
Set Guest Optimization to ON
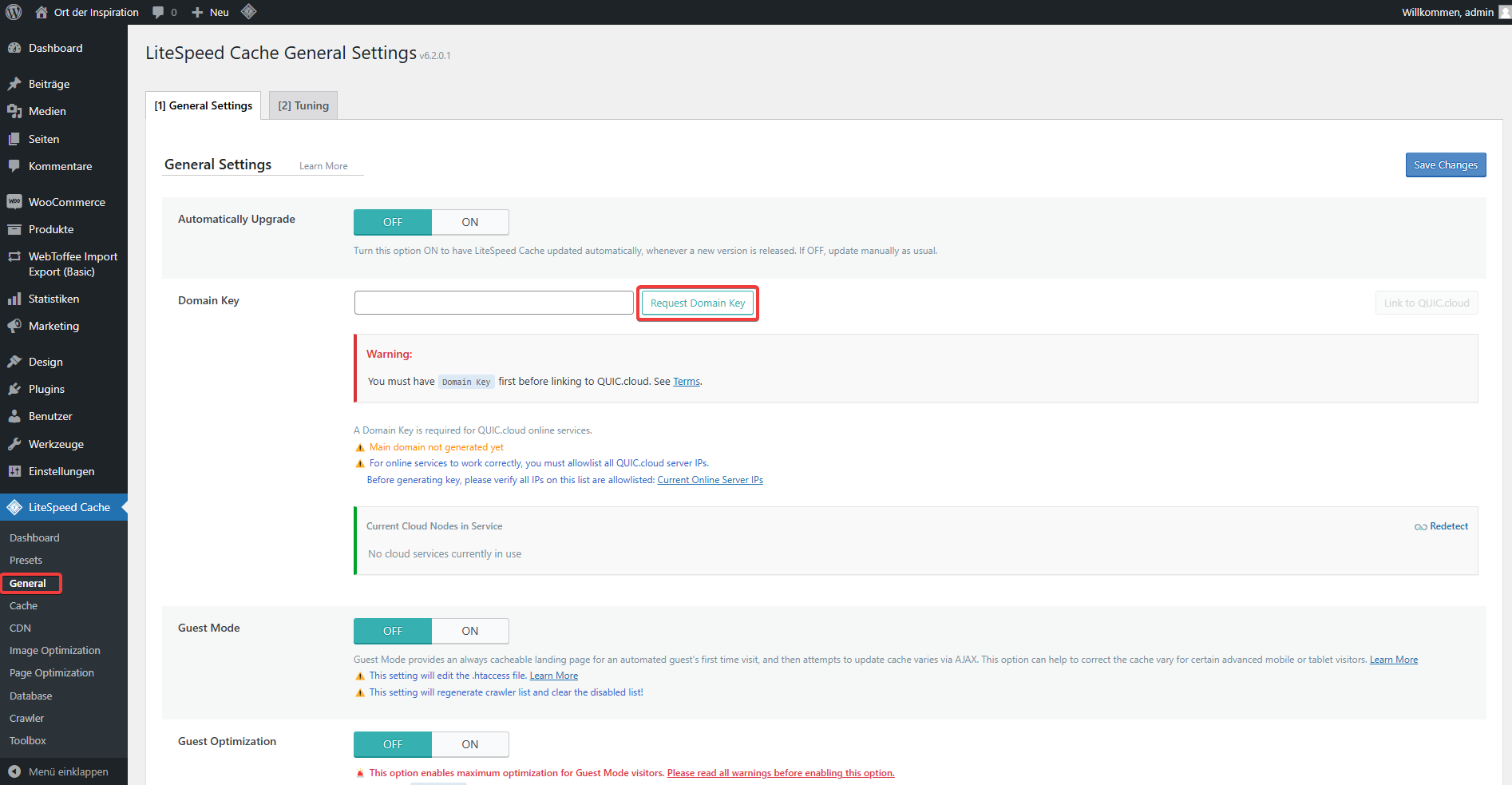click(x=470, y=744)
